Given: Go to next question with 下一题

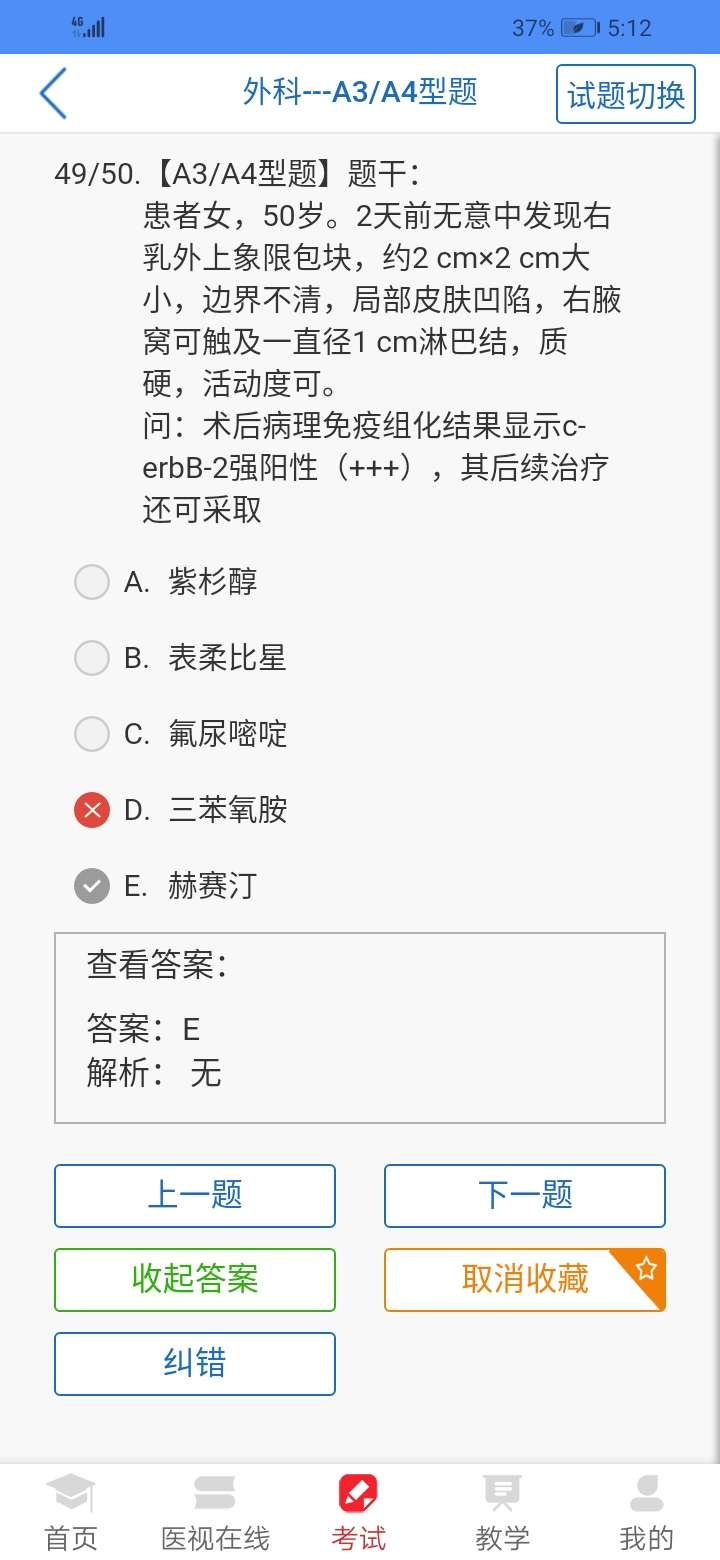Looking at the screenshot, I should (x=524, y=1195).
